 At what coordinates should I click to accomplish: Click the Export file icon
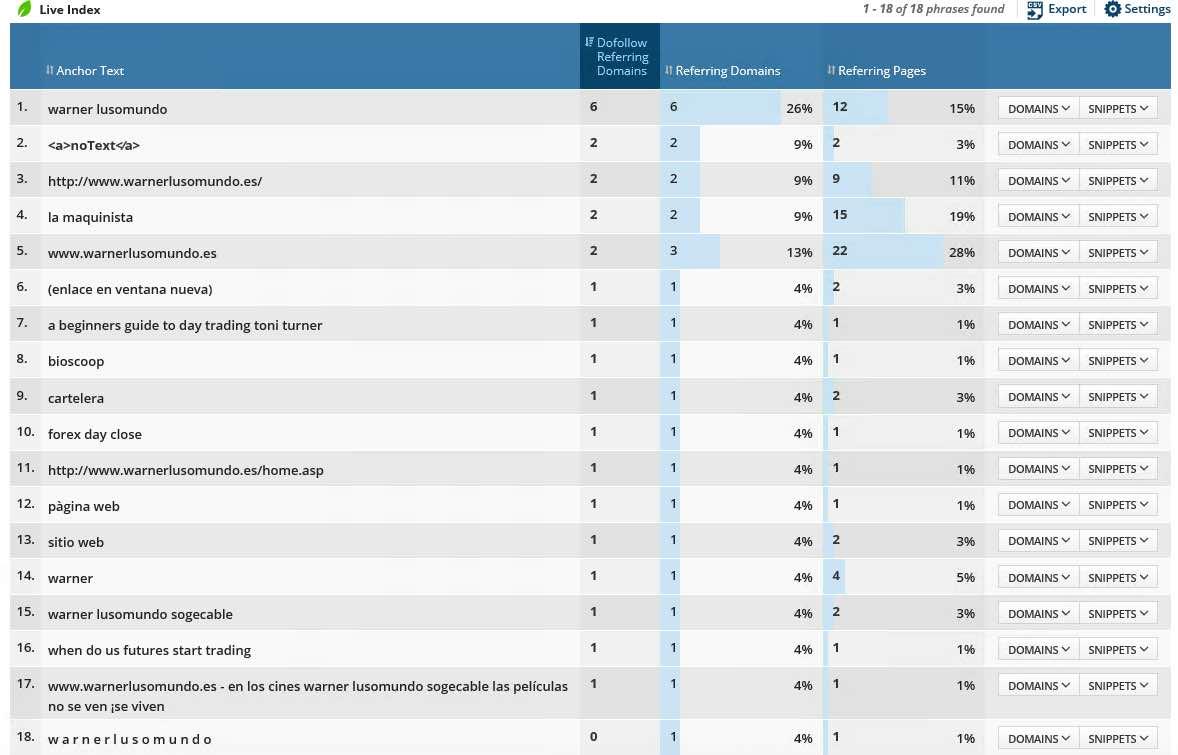click(x=1034, y=9)
